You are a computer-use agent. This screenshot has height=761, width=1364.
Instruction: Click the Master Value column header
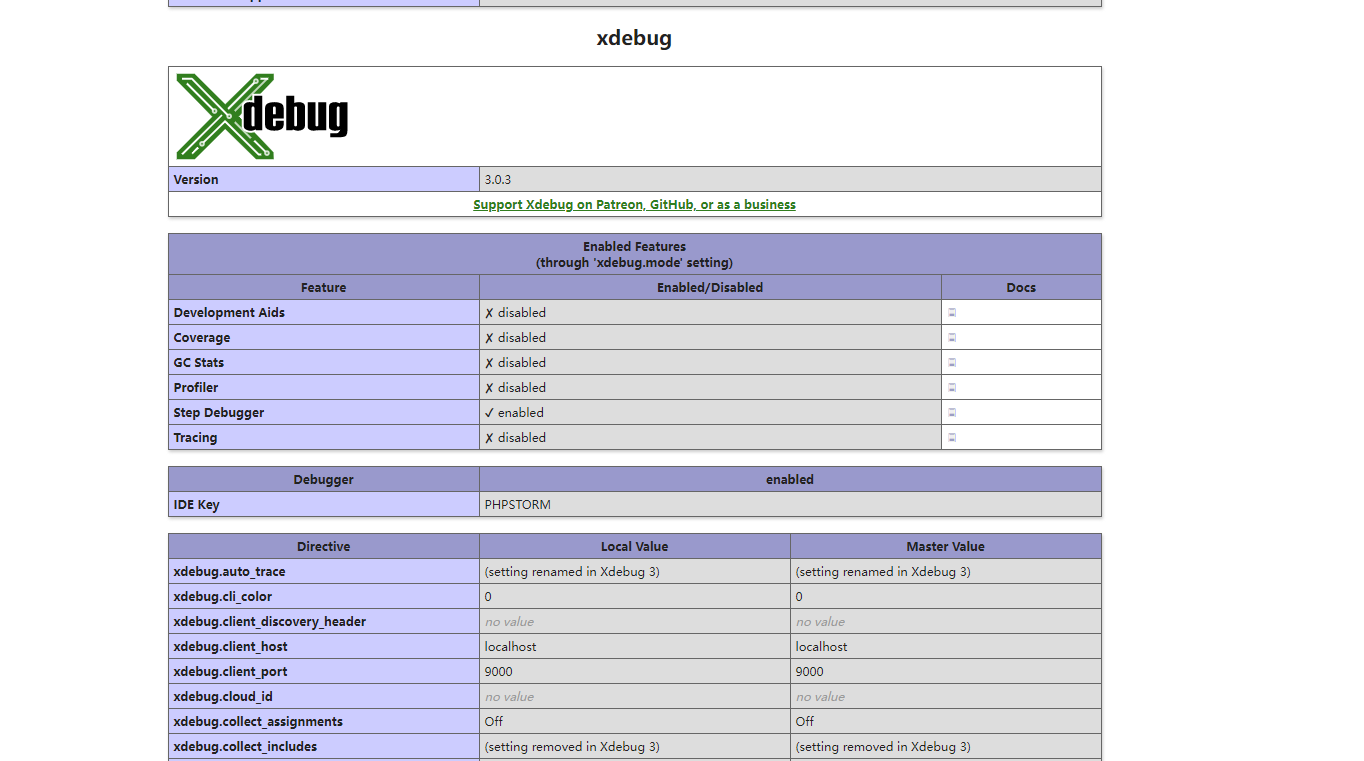pyautogui.click(x=946, y=547)
